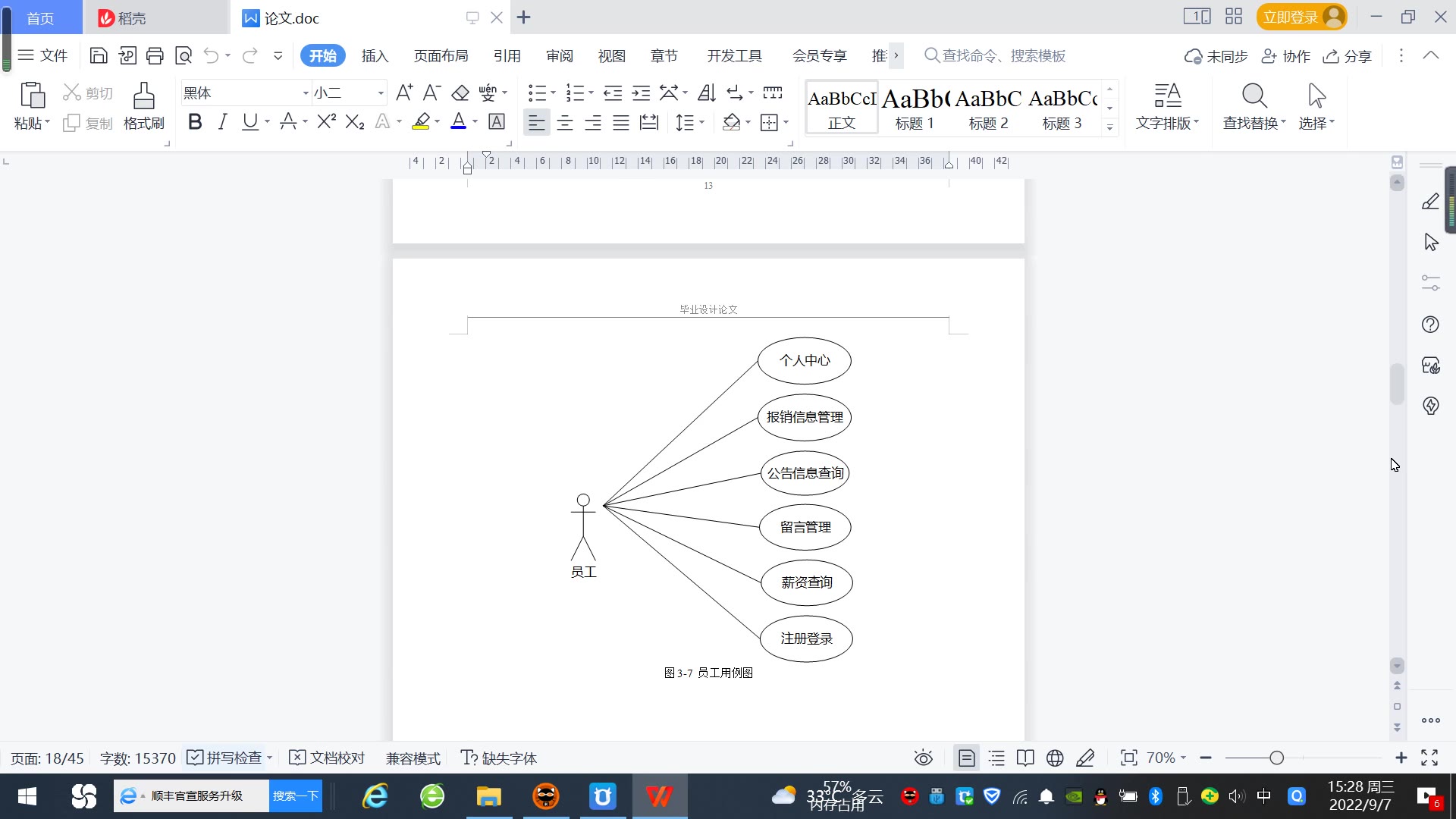
Task: Toggle Spell Check (拼写检查)
Action: pyautogui.click(x=224, y=758)
